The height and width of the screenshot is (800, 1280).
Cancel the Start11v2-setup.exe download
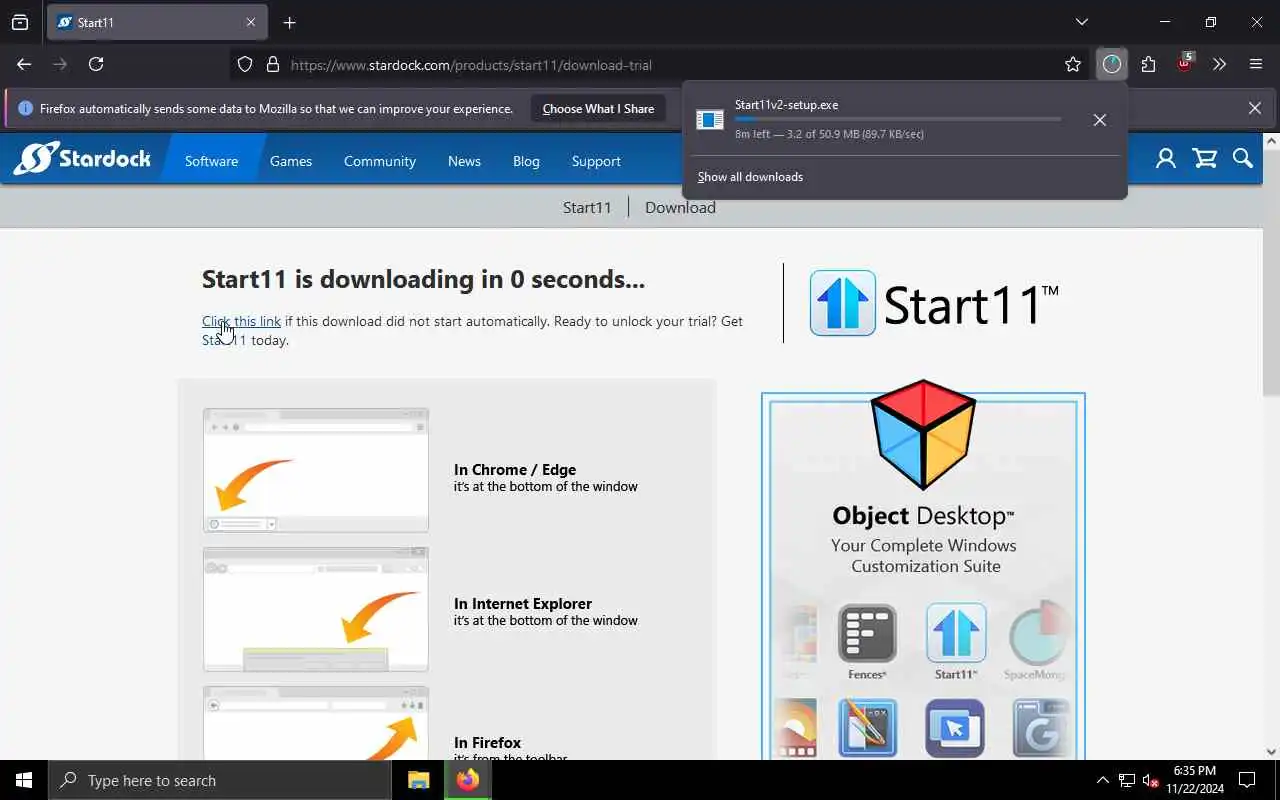[1099, 120]
